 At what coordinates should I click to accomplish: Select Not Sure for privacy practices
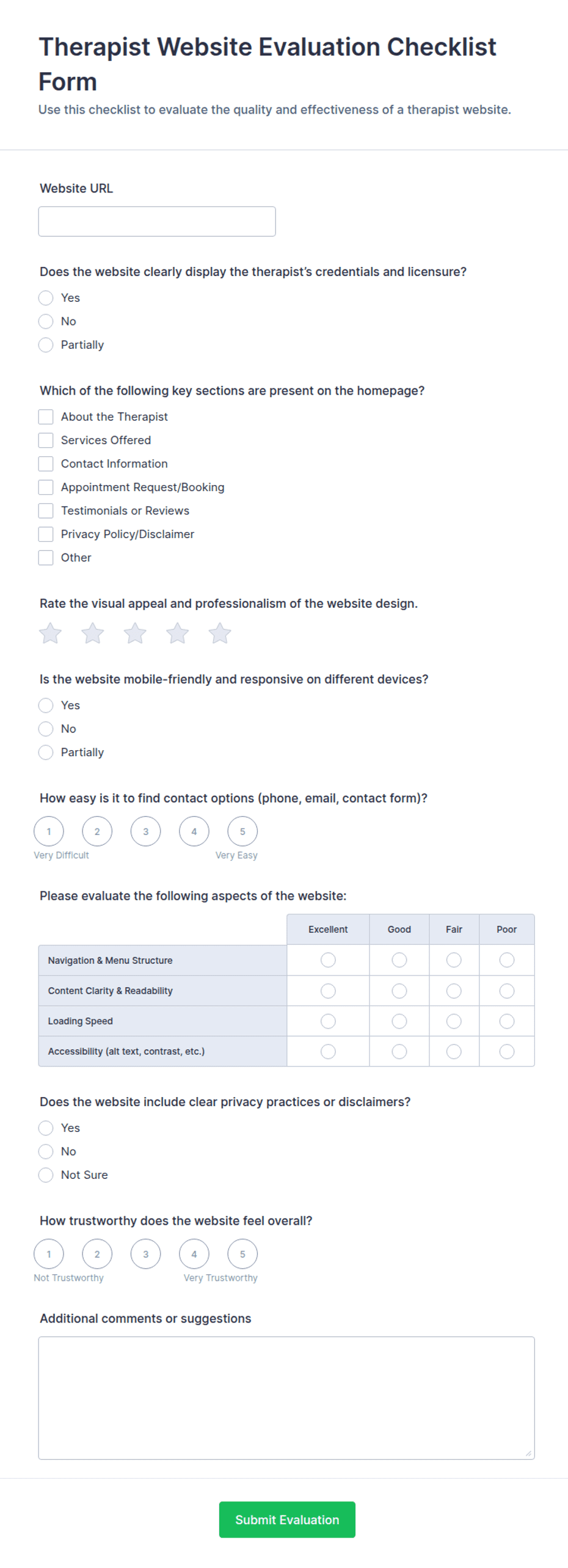tap(46, 1174)
